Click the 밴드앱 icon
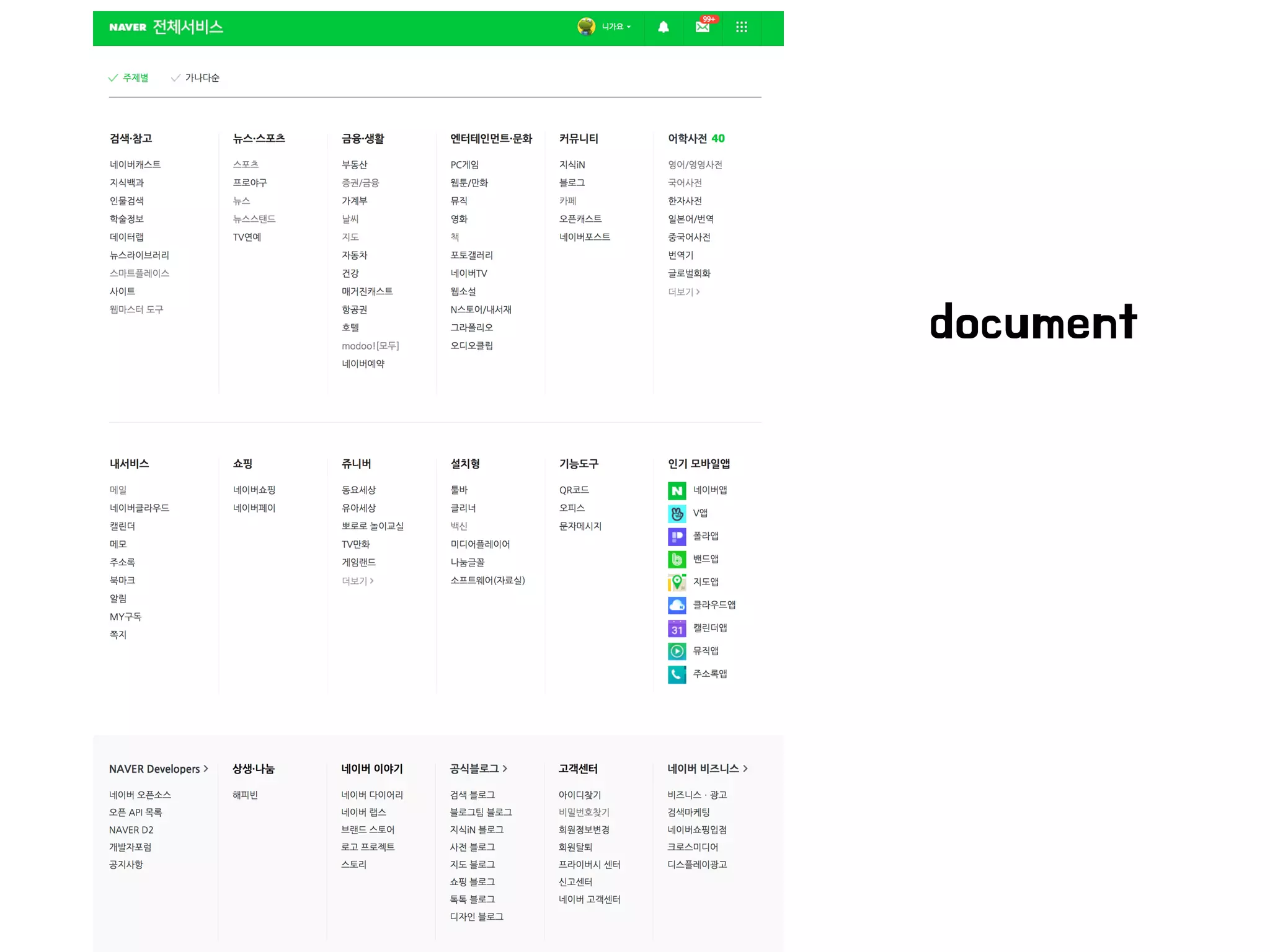This screenshot has width=1270, height=952. pos(677,560)
